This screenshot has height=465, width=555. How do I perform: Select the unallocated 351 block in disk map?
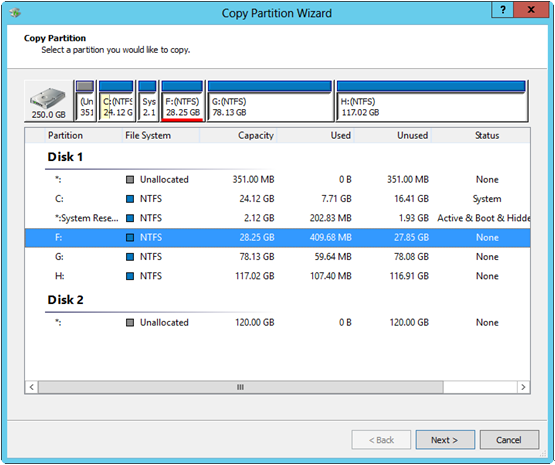(85, 101)
